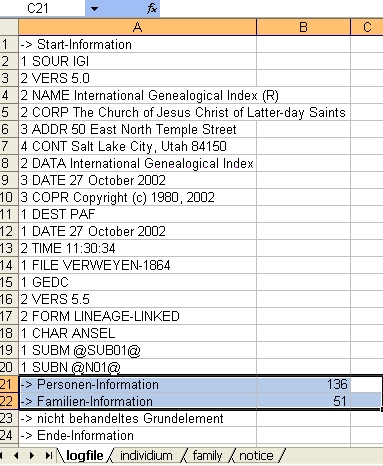Select column B header
This screenshot has width=383, height=466.
(x=303, y=27)
